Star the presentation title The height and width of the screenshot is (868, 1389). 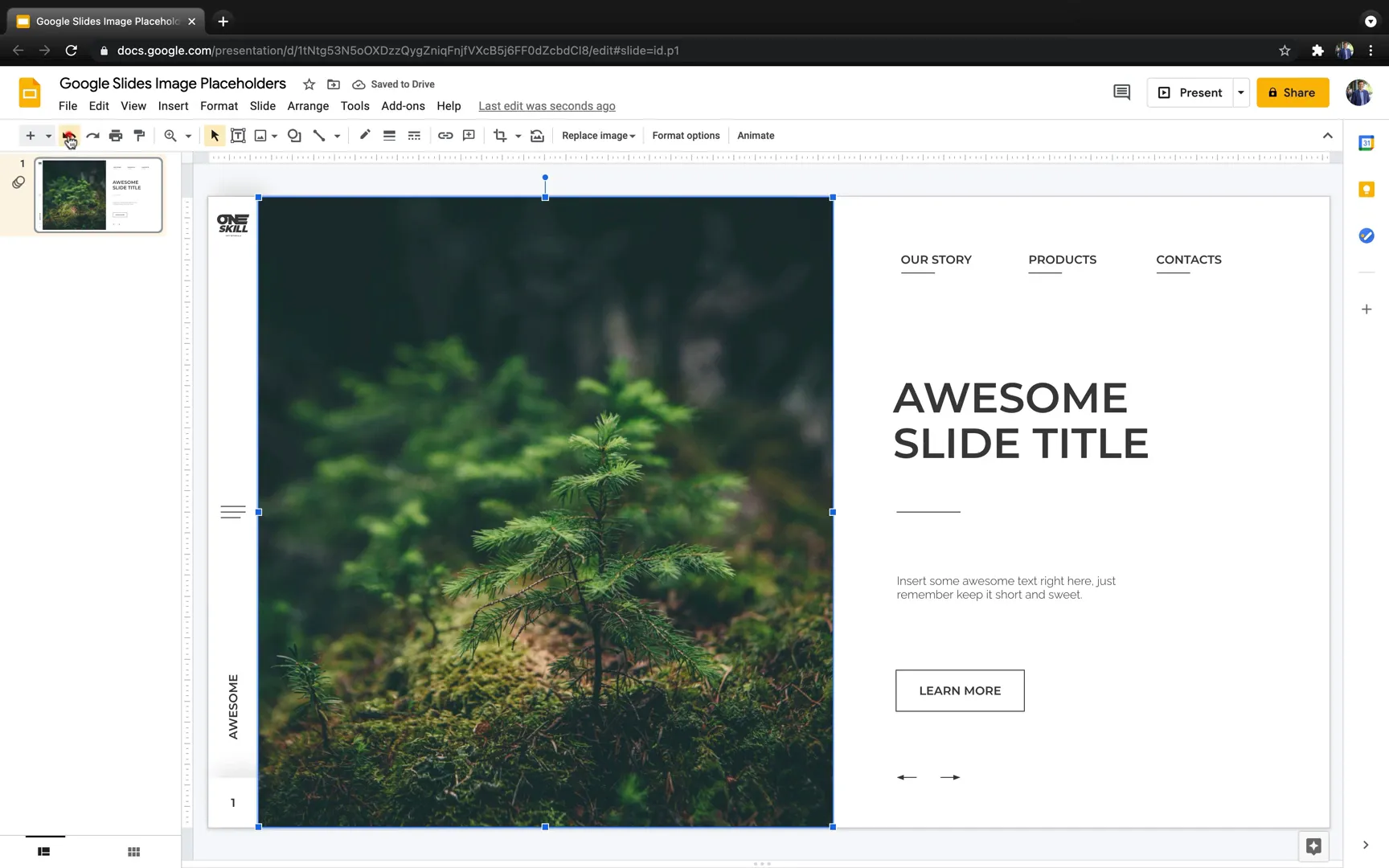(x=309, y=84)
